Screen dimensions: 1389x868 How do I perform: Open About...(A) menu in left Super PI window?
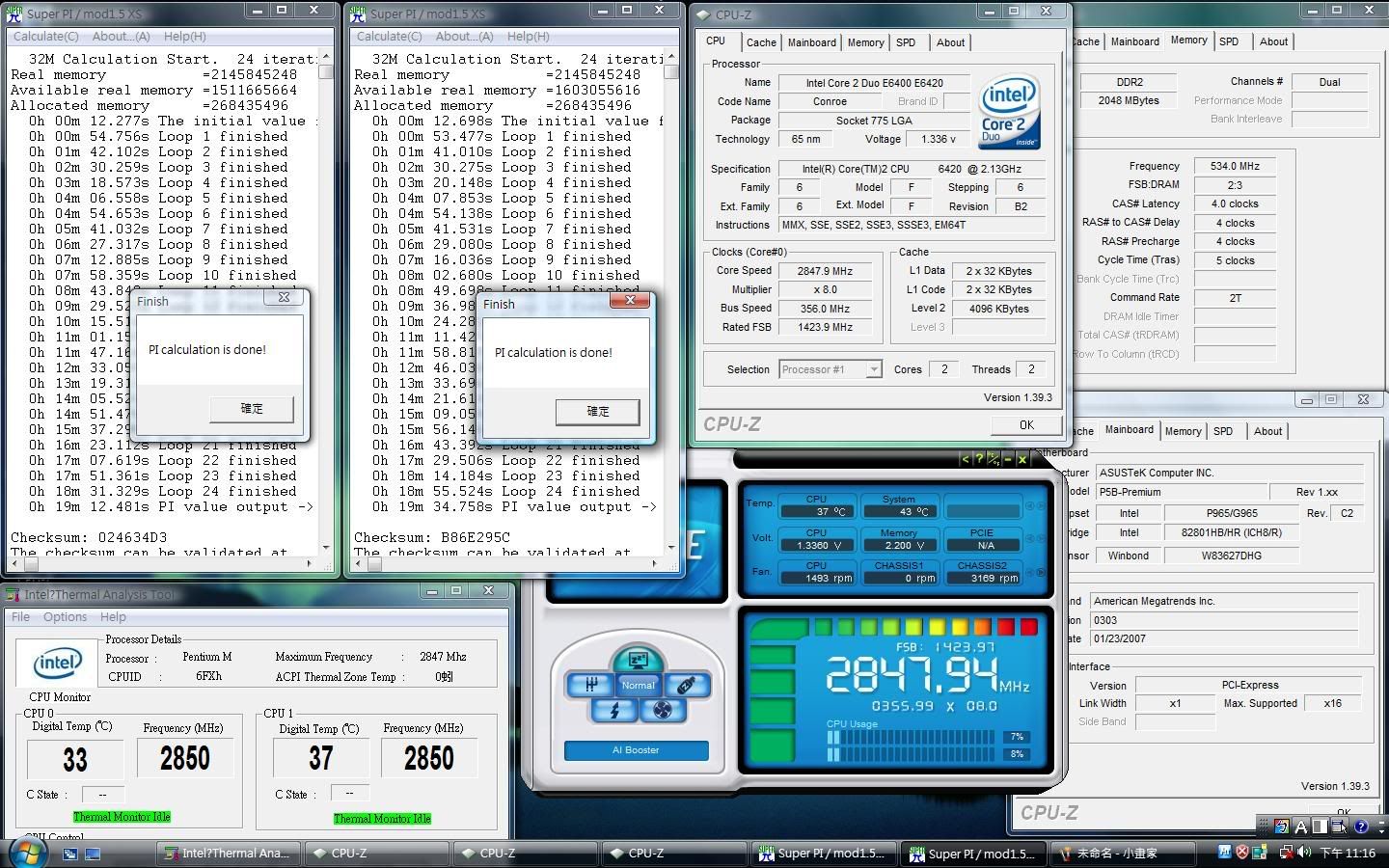click(x=121, y=36)
